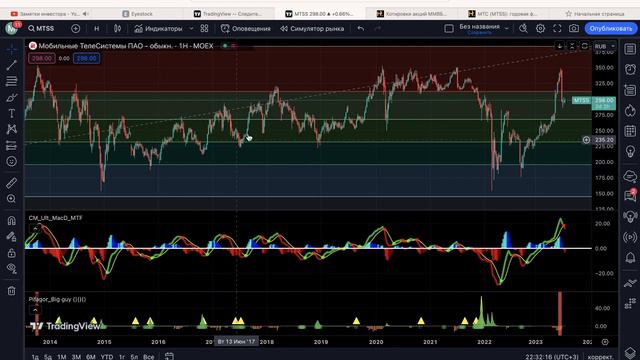Image resolution: width=640 pixels, height=360 pixels.
Task: Select the brush drawing tool
Action: tap(11, 98)
